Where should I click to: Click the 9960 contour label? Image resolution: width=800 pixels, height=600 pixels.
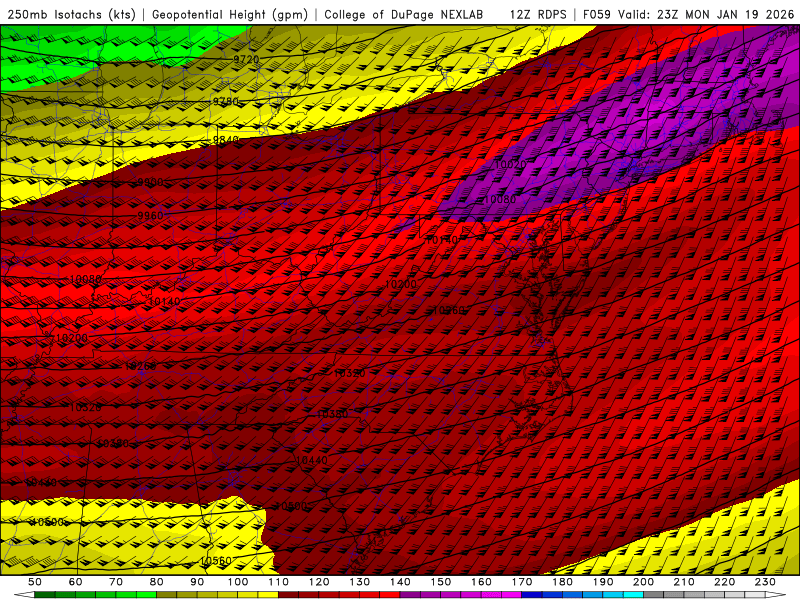pyautogui.click(x=151, y=216)
